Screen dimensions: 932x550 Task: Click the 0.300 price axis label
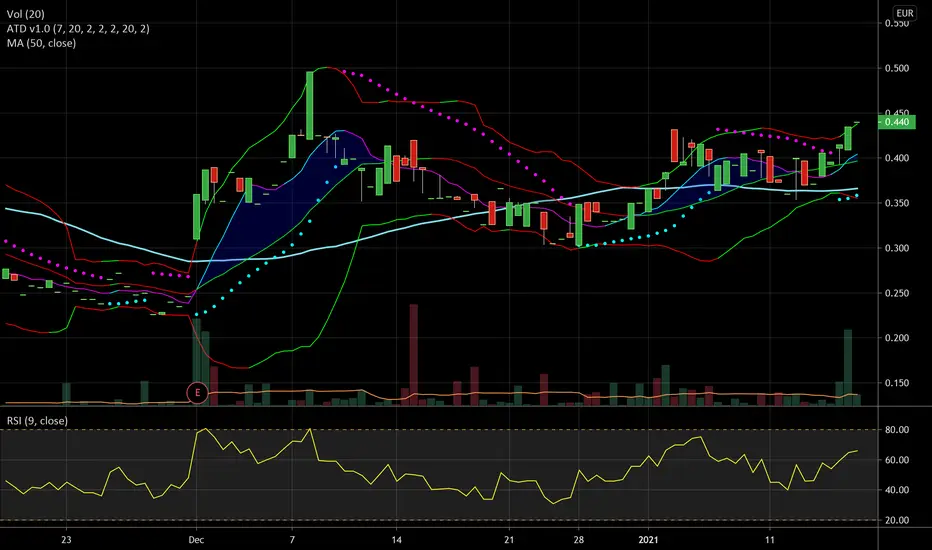[897, 248]
